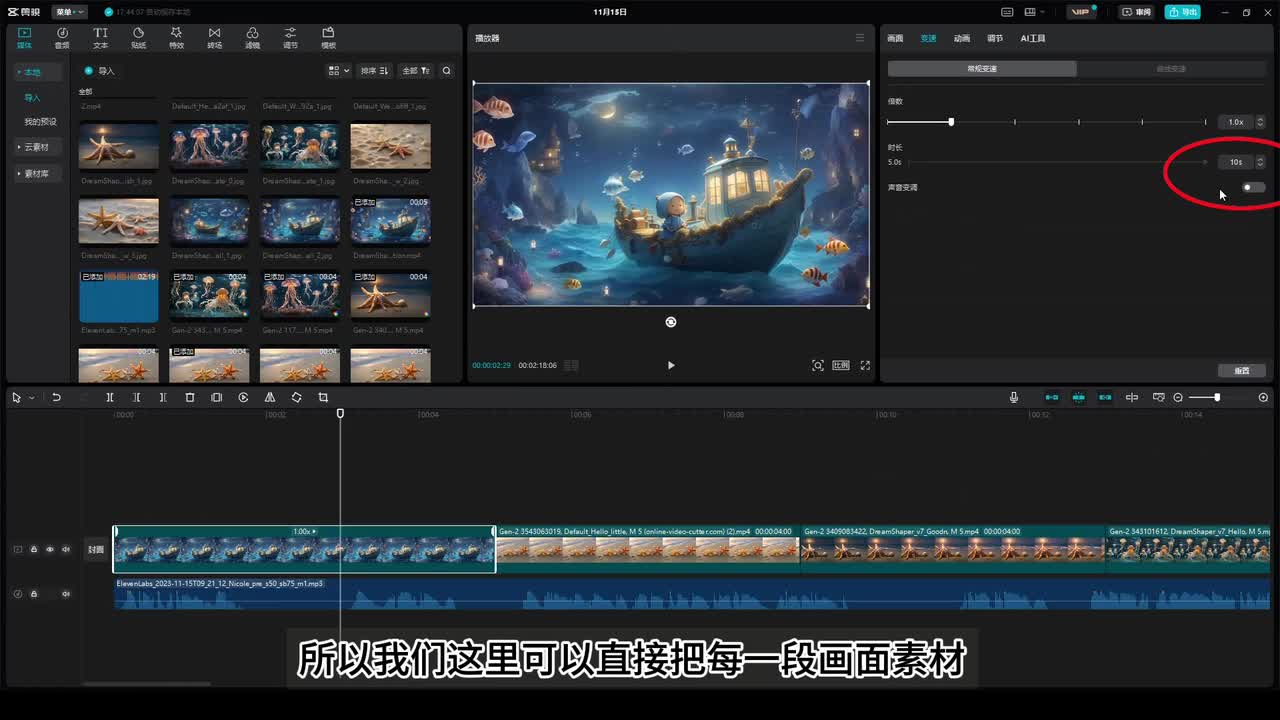Click the microphone record voiceover icon
This screenshot has height=720, width=1280.
1013,397
